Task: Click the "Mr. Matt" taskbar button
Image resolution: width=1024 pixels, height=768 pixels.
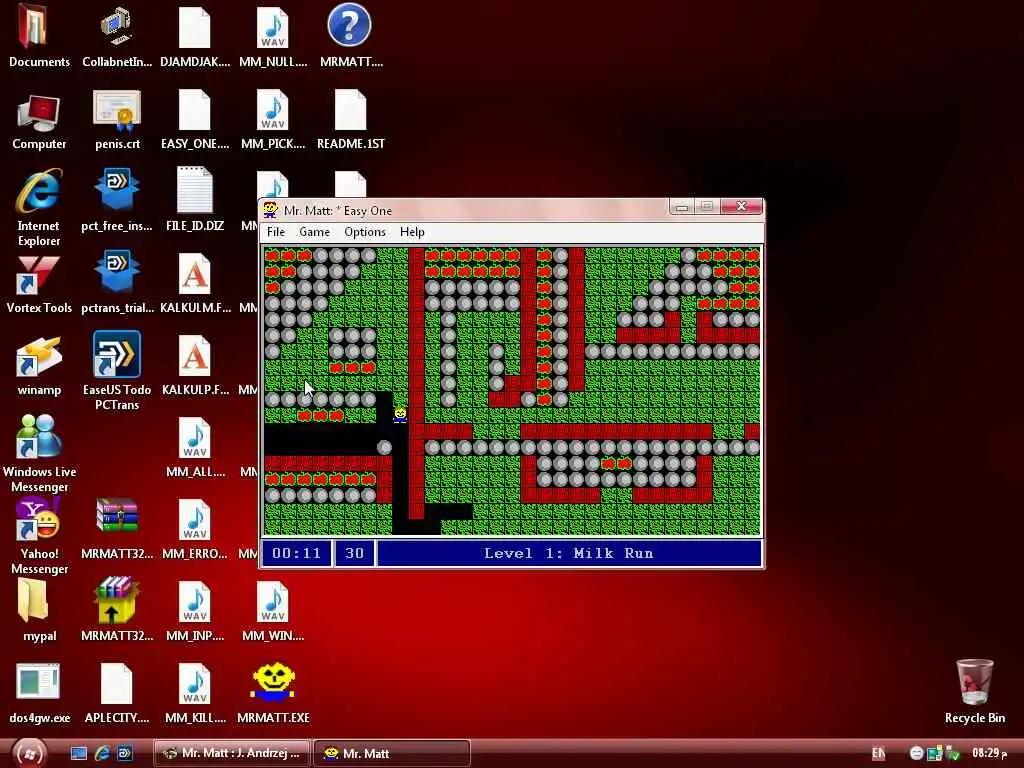Action: pyautogui.click(x=392, y=754)
